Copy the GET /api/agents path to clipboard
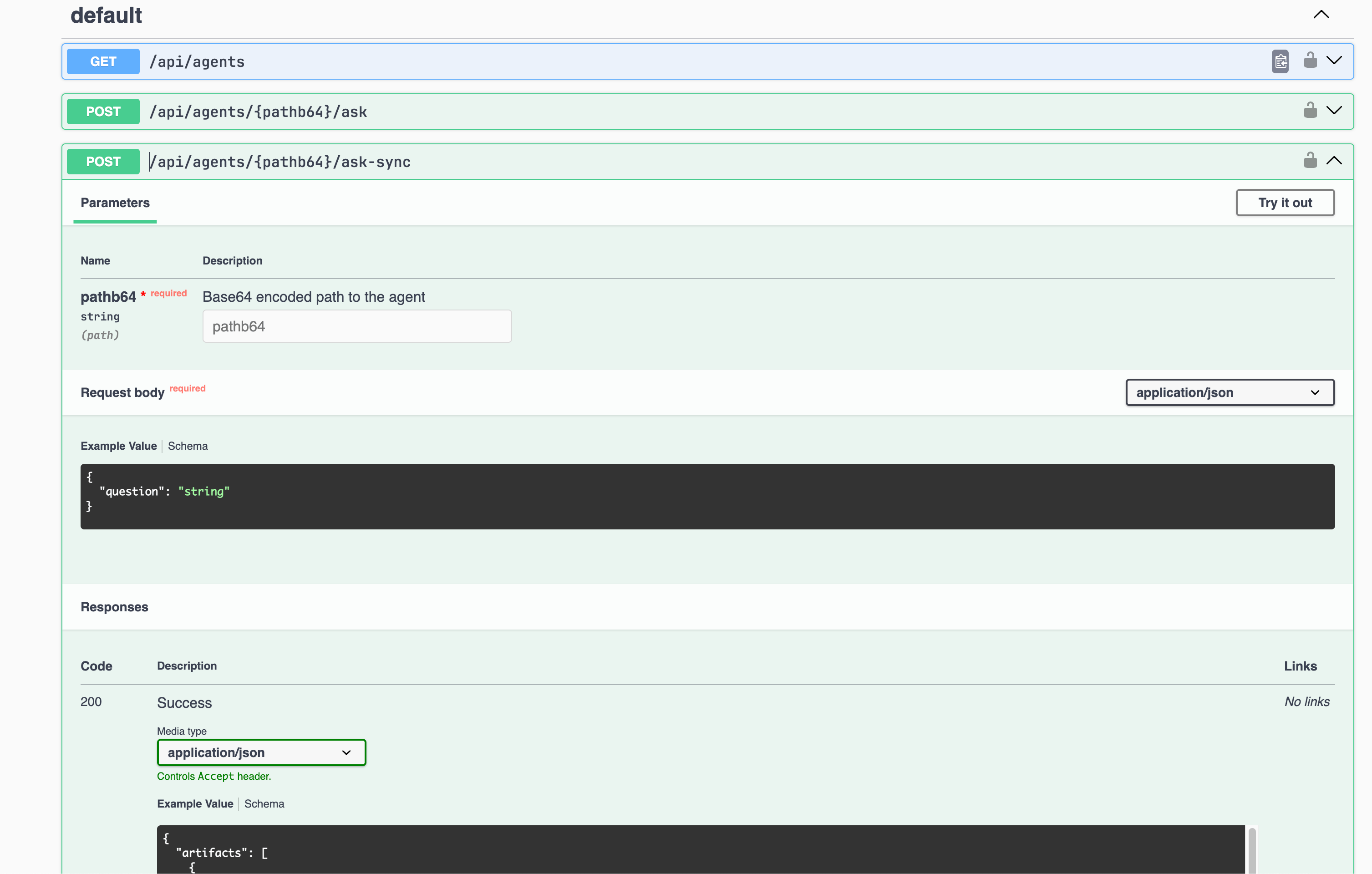Viewport: 1372px width, 874px height. (1280, 61)
